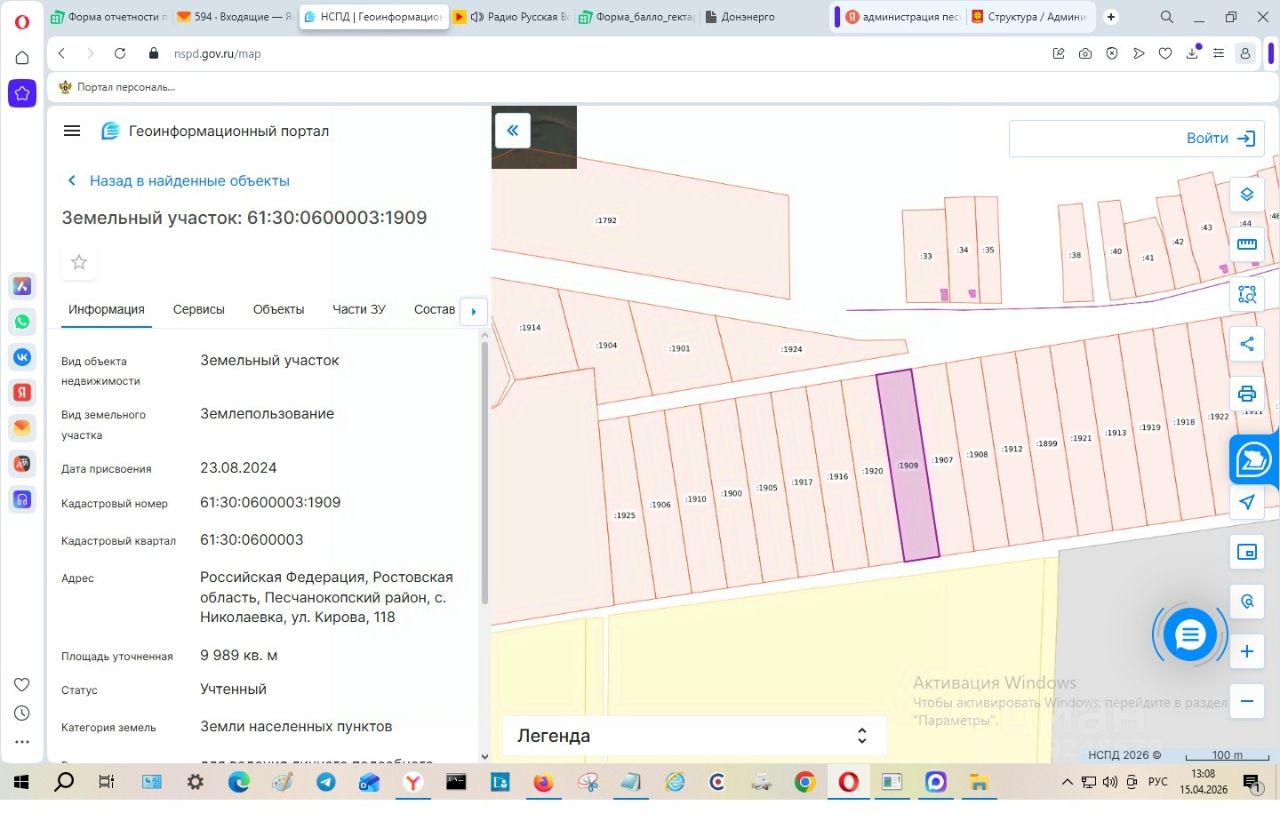
Task: Center map on my location arrow
Action: 1246,502
